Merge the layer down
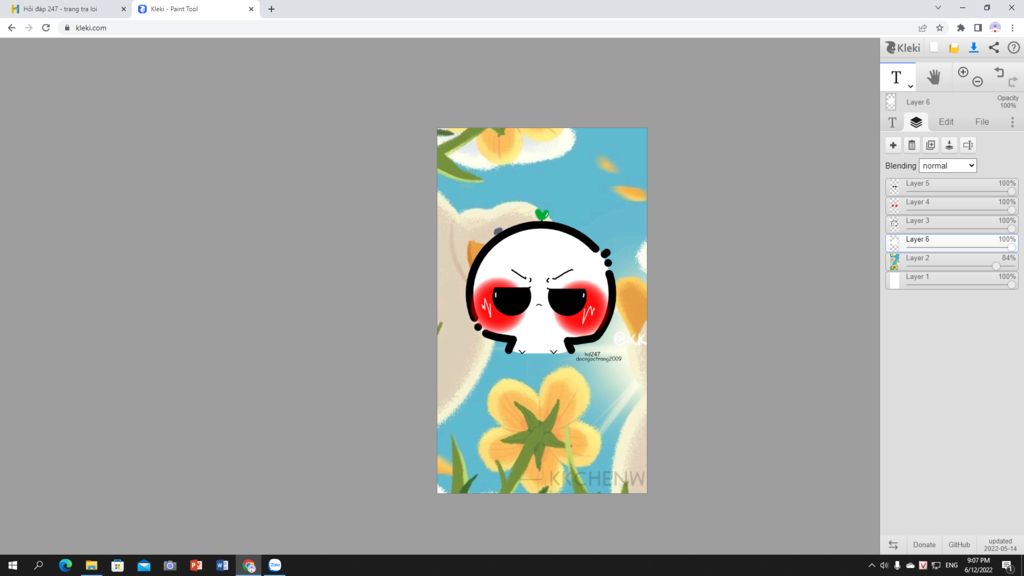 [948, 144]
